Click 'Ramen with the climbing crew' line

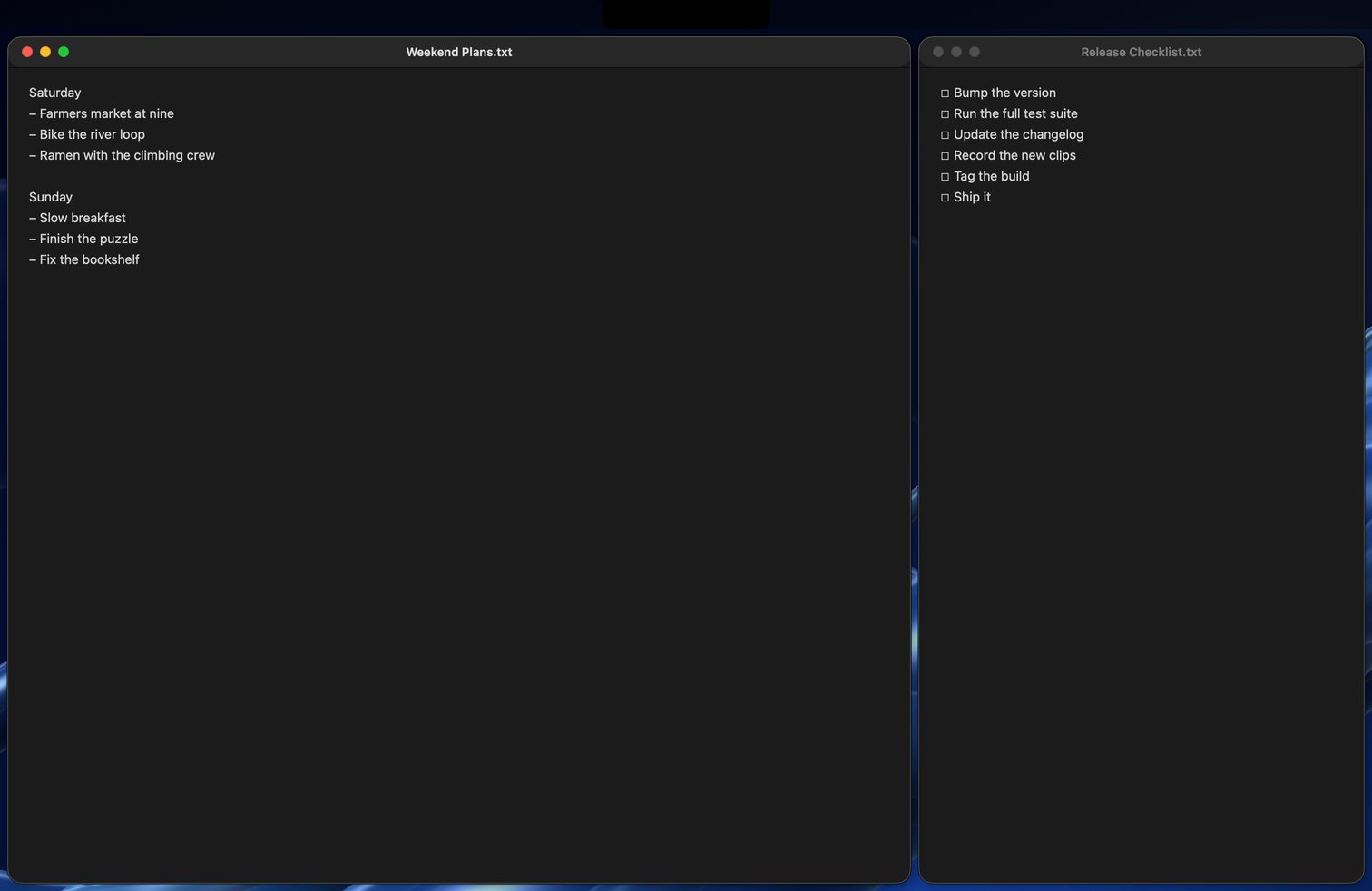(x=122, y=155)
